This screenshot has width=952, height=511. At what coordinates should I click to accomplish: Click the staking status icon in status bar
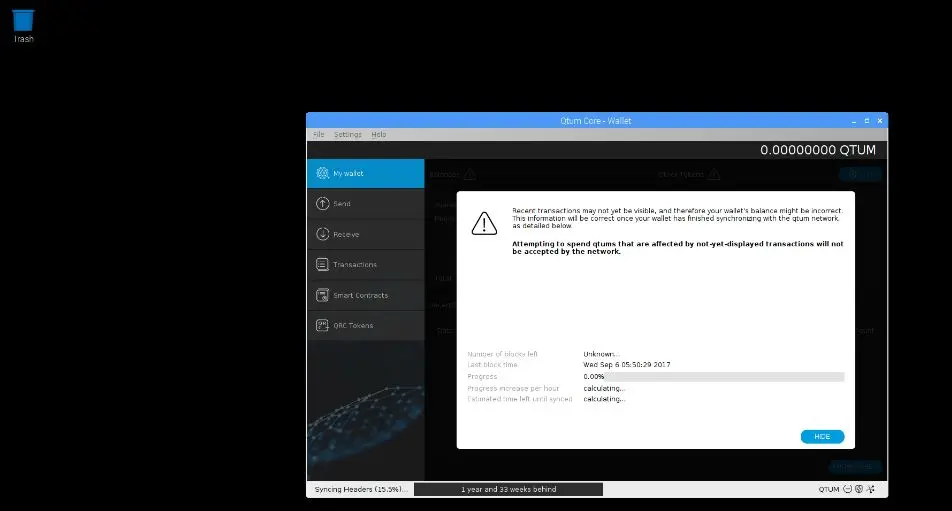tap(848, 489)
